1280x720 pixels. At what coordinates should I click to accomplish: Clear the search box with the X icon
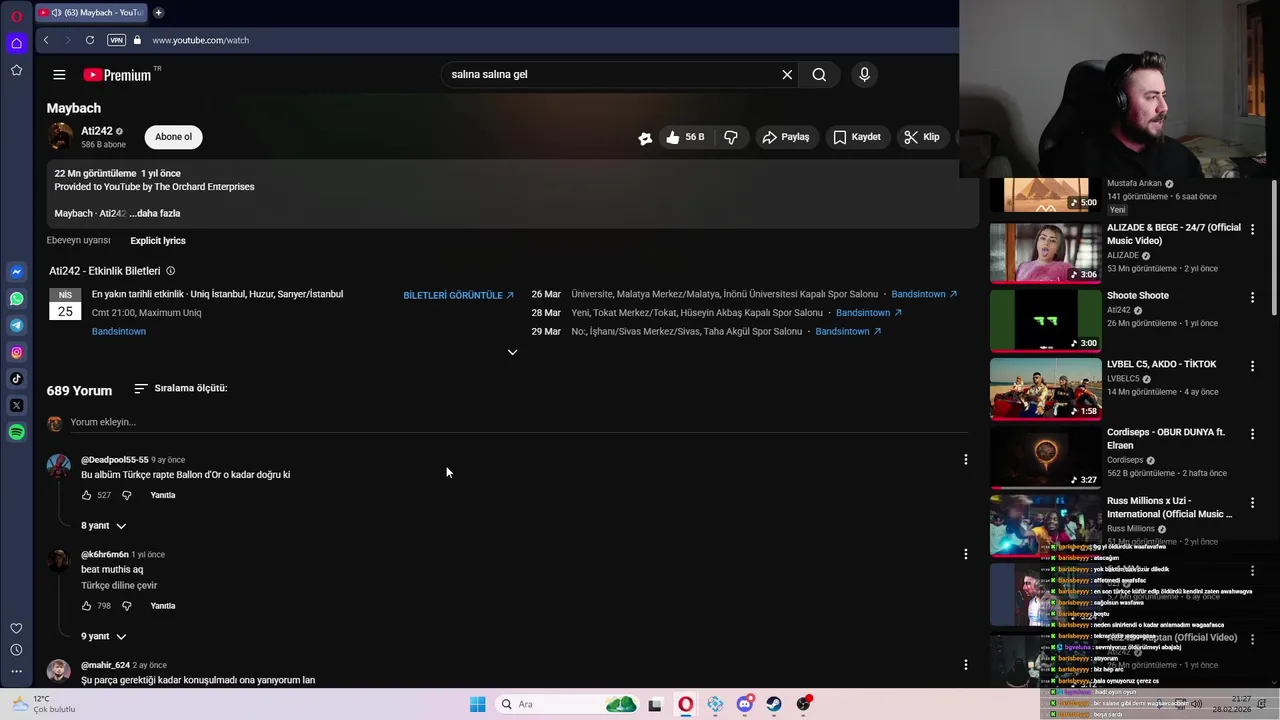(x=787, y=75)
